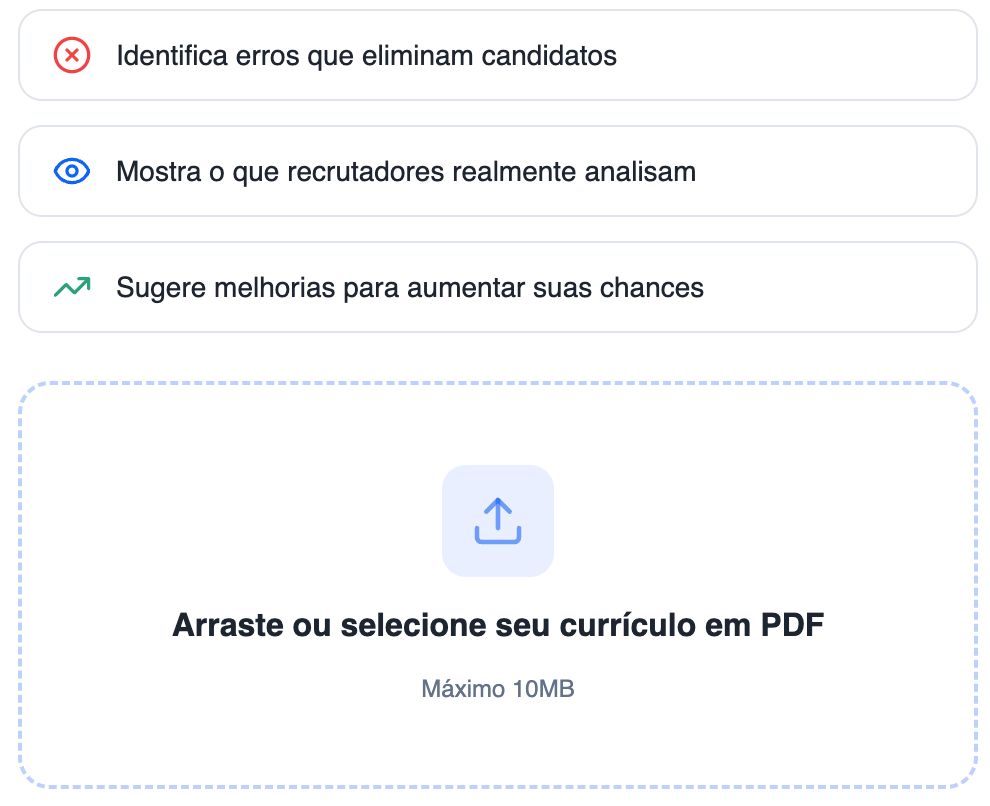The height and width of the screenshot is (806, 990).
Task: Click the red X circle icon
Action: pyautogui.click(x=72, y=56)
